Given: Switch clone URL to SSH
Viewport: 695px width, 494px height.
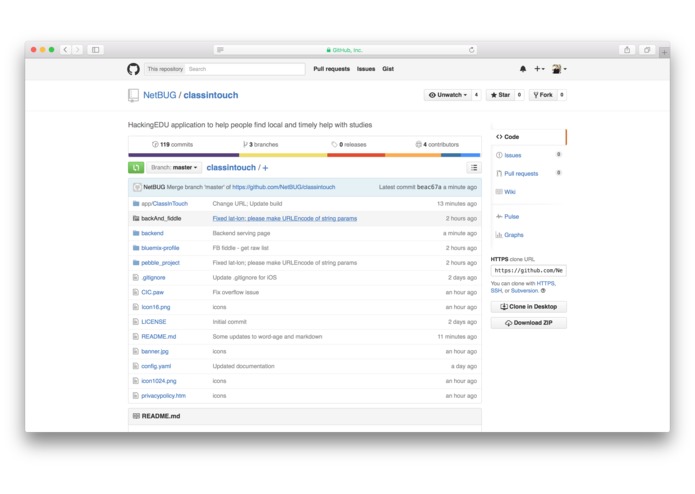Looking at the screenshot, I should click(496, 291).
